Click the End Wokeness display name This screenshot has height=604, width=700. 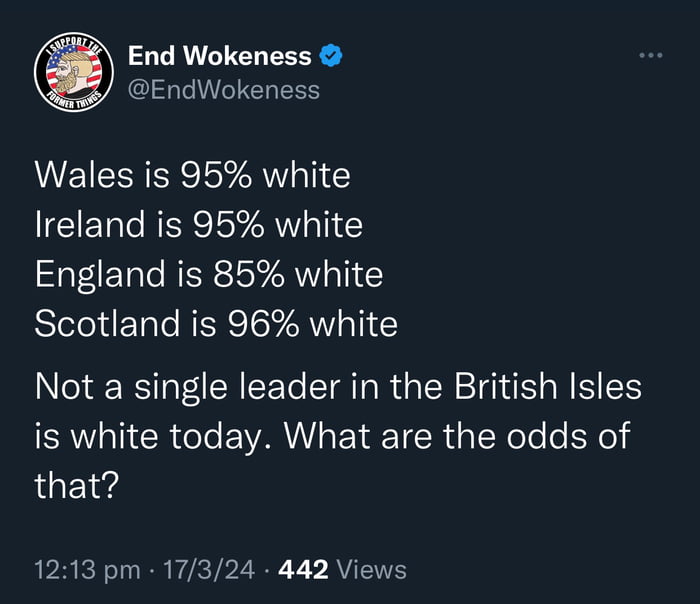click(220, 57)
